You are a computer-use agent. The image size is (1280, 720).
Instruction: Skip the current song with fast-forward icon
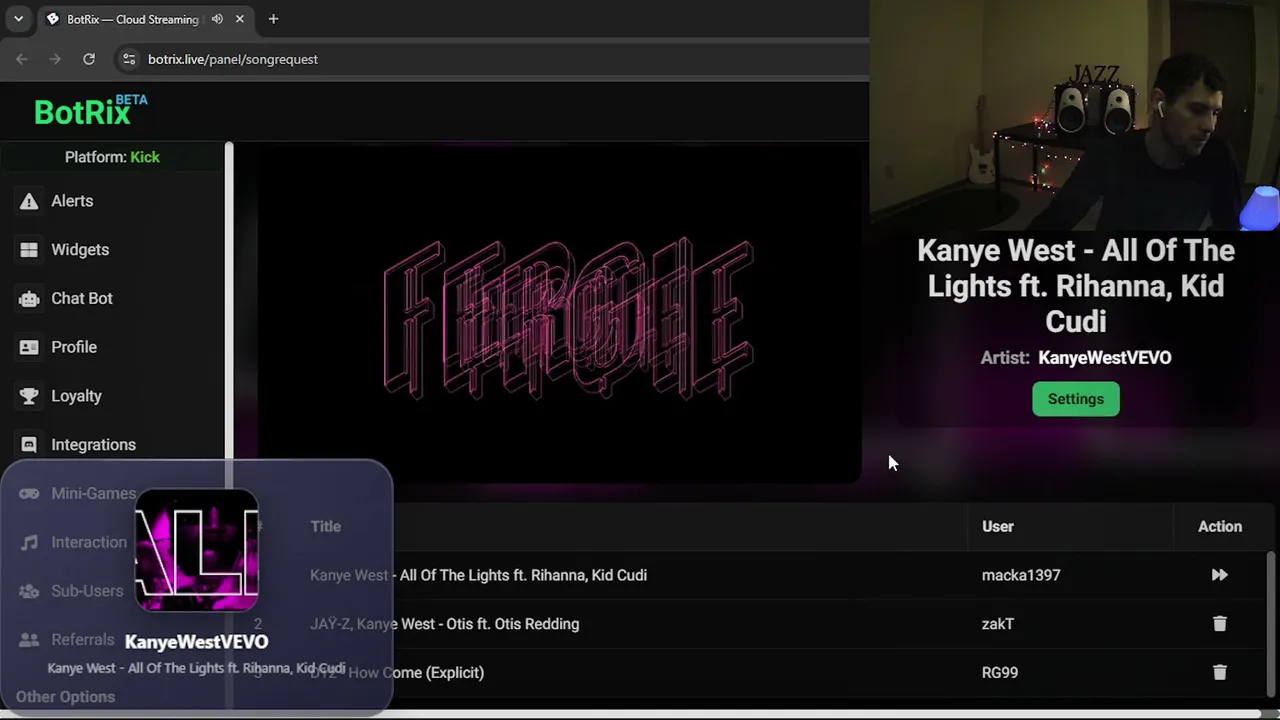1219,575
